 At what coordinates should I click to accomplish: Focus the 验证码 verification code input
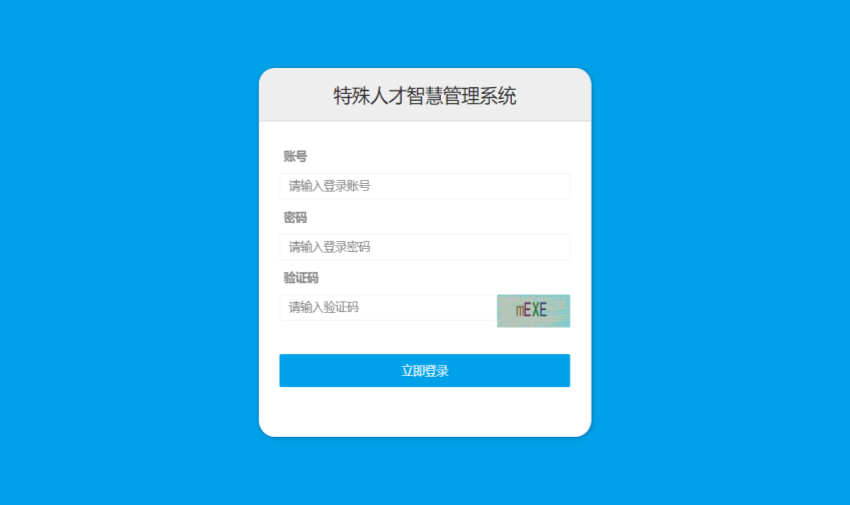(388, 307)
